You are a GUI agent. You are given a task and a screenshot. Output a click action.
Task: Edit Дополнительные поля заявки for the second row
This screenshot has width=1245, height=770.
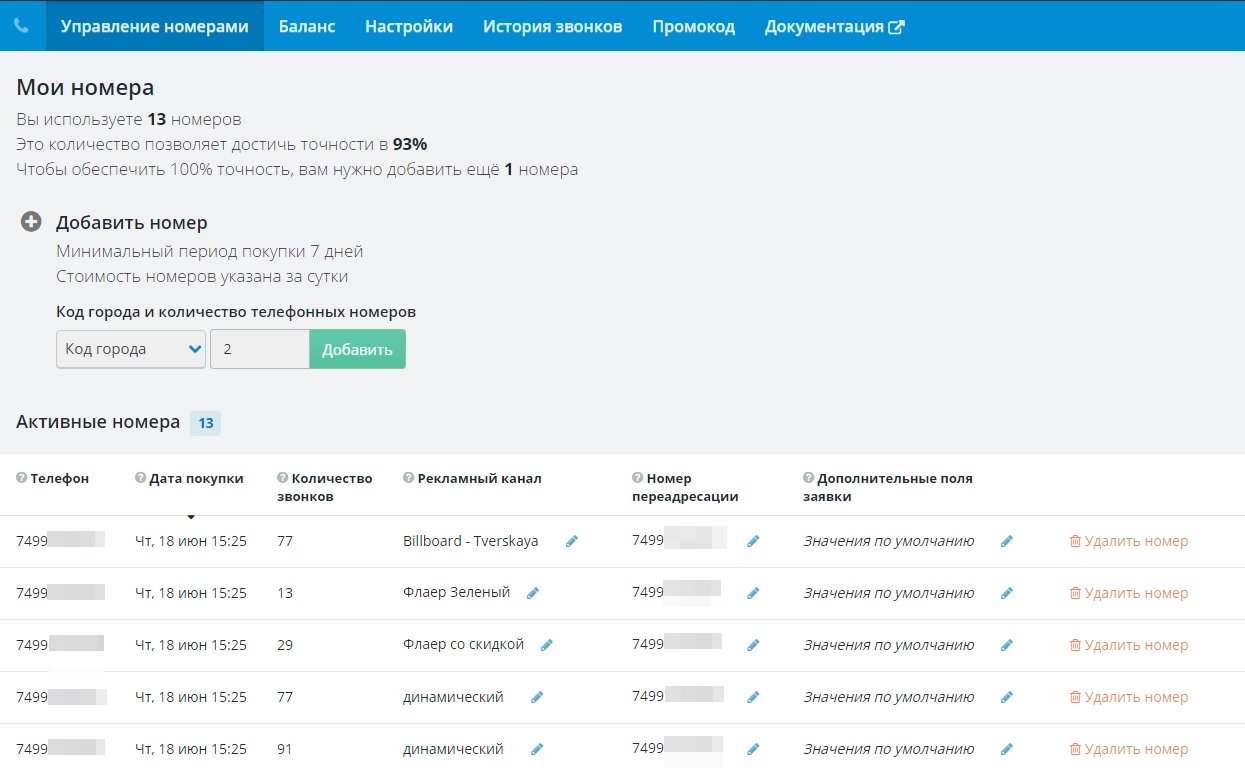(1006, 592)
